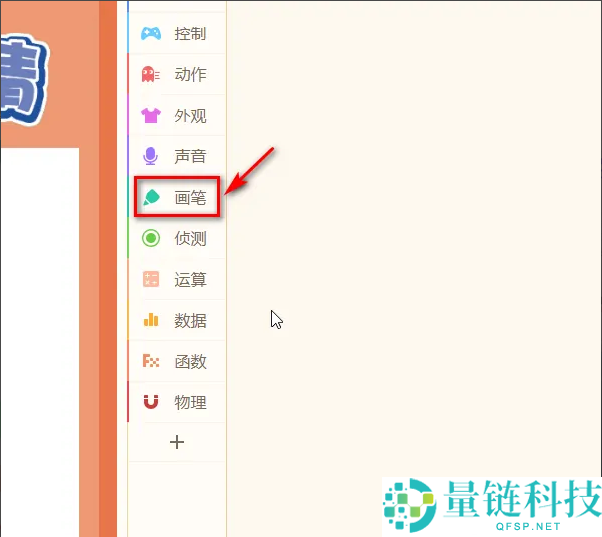Add a block category with the plus button
Image resolution: width=602 pixels, height=537 pixels.
point(177,442)
